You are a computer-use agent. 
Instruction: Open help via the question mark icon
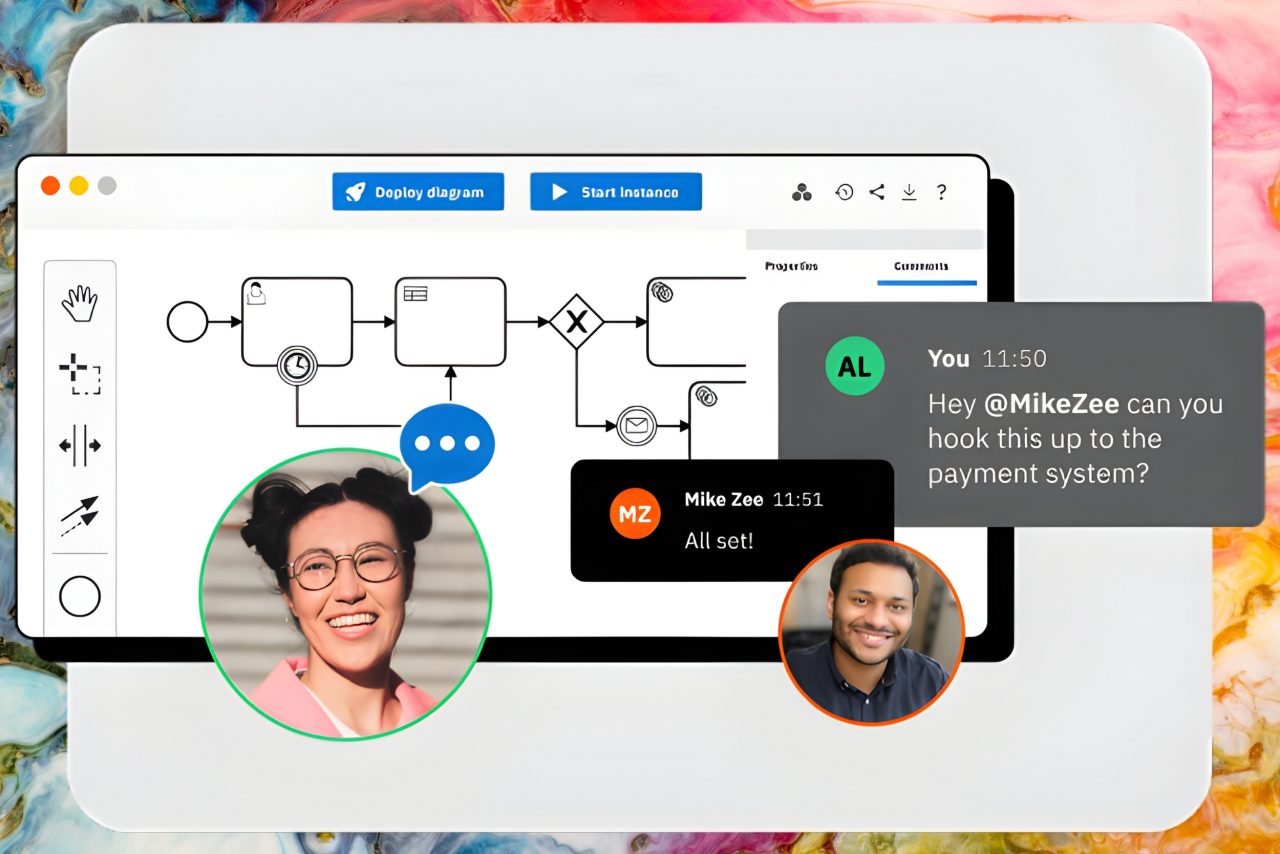(941, 192)
